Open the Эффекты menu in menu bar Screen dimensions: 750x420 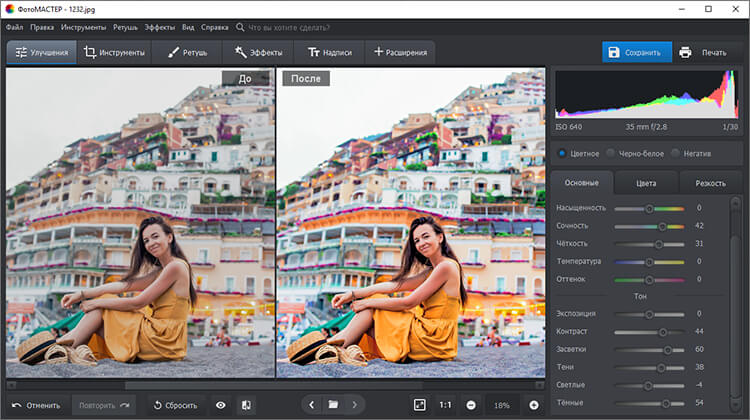tap(159, 27)
